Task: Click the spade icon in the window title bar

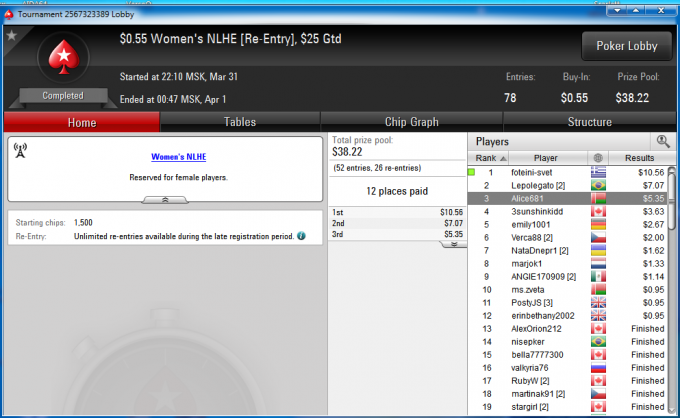Action: click(9, 14)
